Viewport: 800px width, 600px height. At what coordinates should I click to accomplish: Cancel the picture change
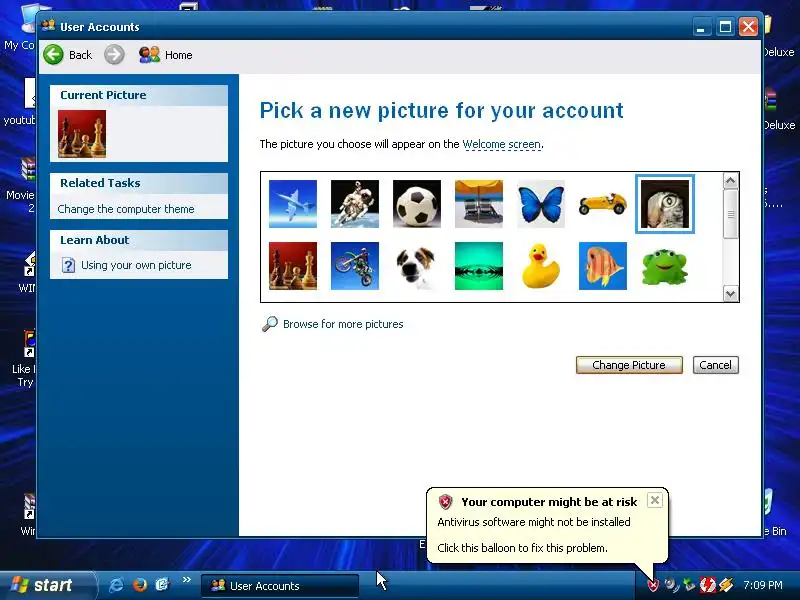click(715, 365)
